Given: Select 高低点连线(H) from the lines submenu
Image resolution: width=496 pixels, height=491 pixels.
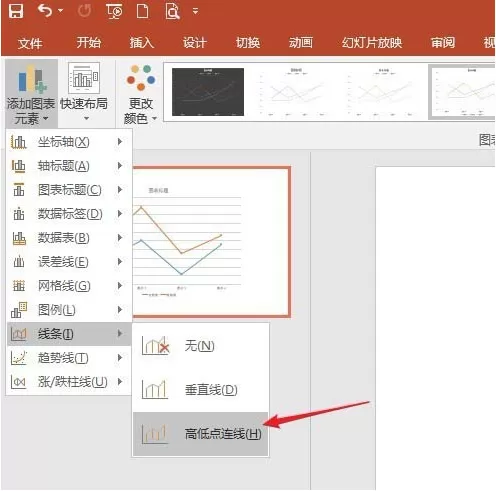Looking at the screenshot, I should (200, 434).
